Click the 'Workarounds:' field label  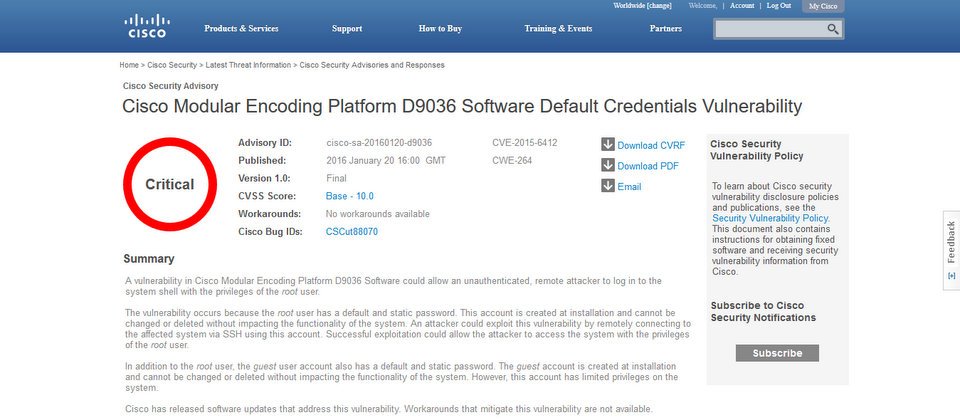coord(269,214)
